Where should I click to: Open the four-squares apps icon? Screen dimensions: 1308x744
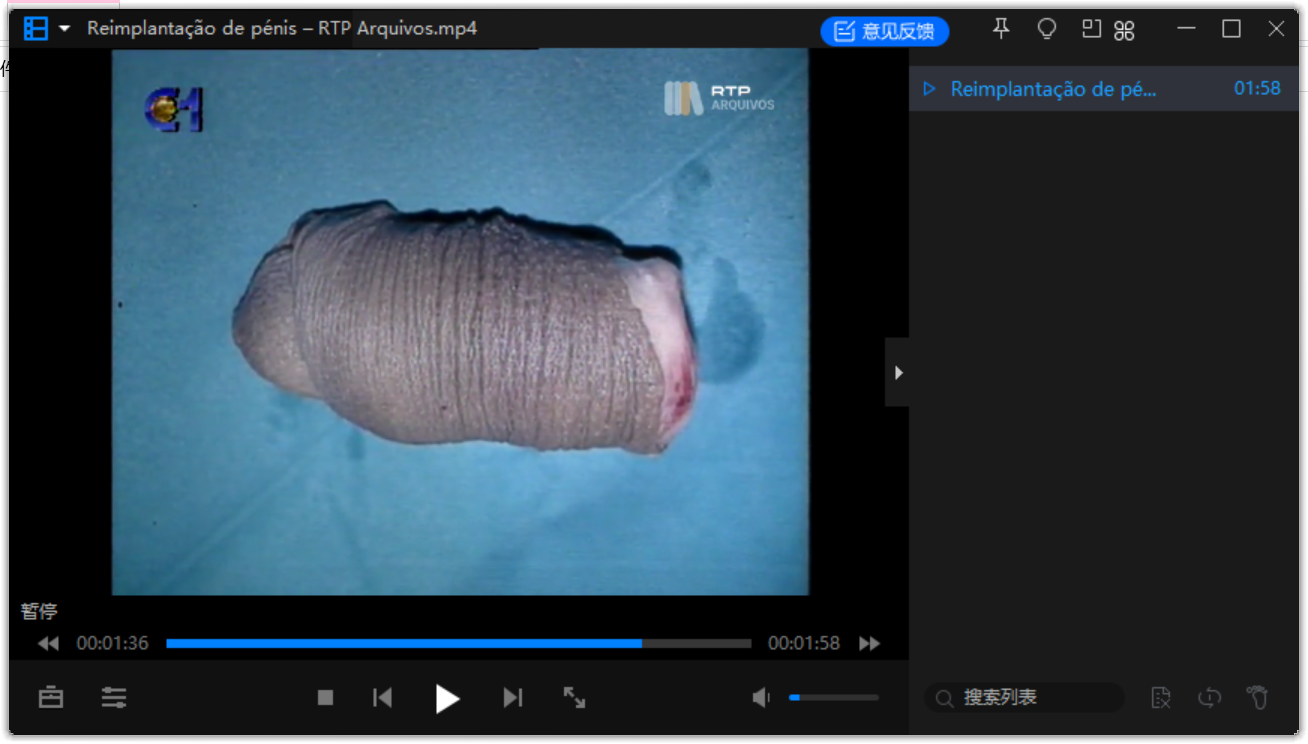tap(1124, 30)
